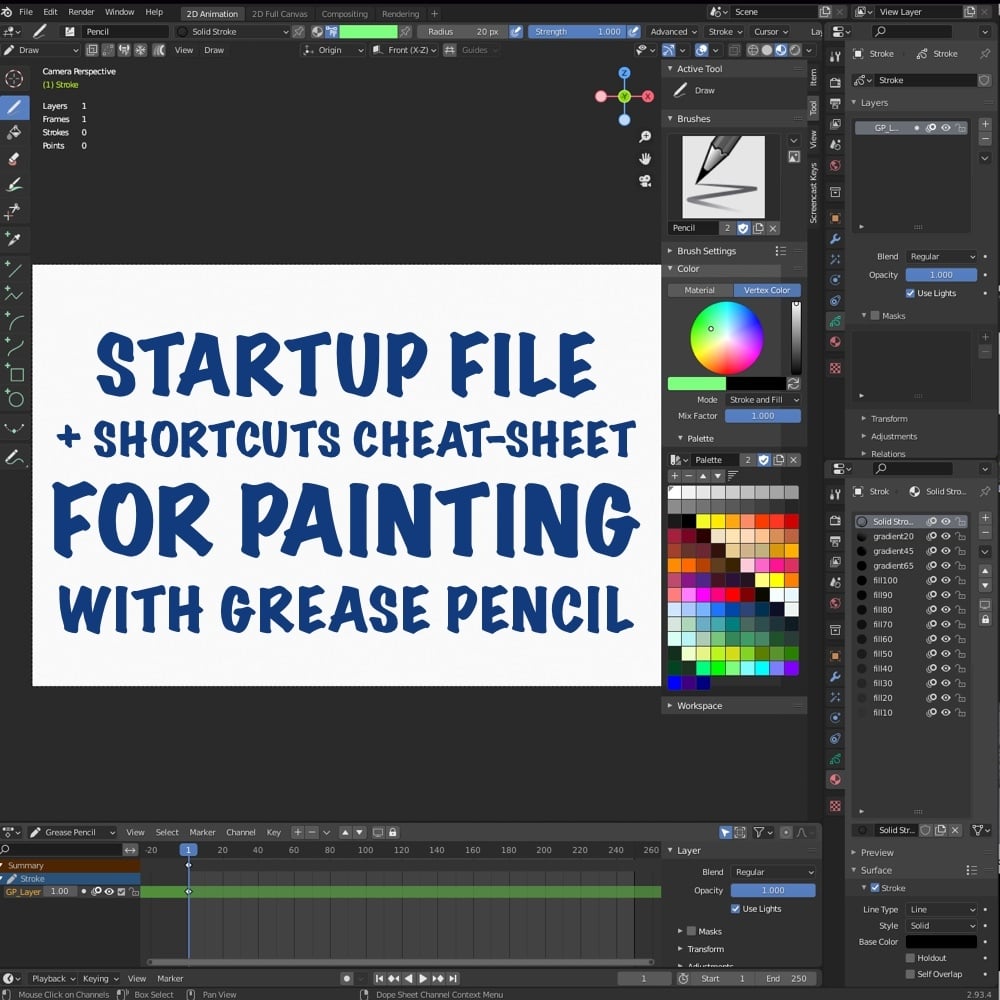1000x1000 pixels.
Task: Select the Line tool
Action: 14,270
